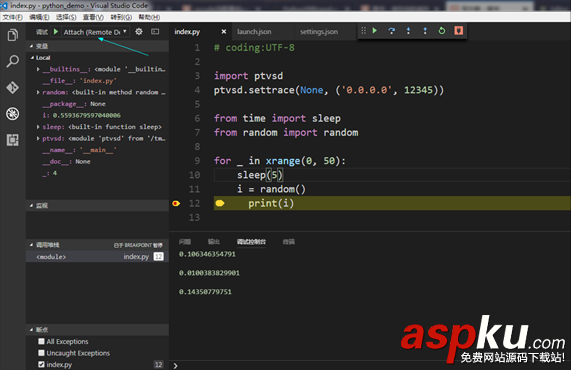Screen dimensions: 571x370
Task: Open the Go menu
Action: coord(121,17)
